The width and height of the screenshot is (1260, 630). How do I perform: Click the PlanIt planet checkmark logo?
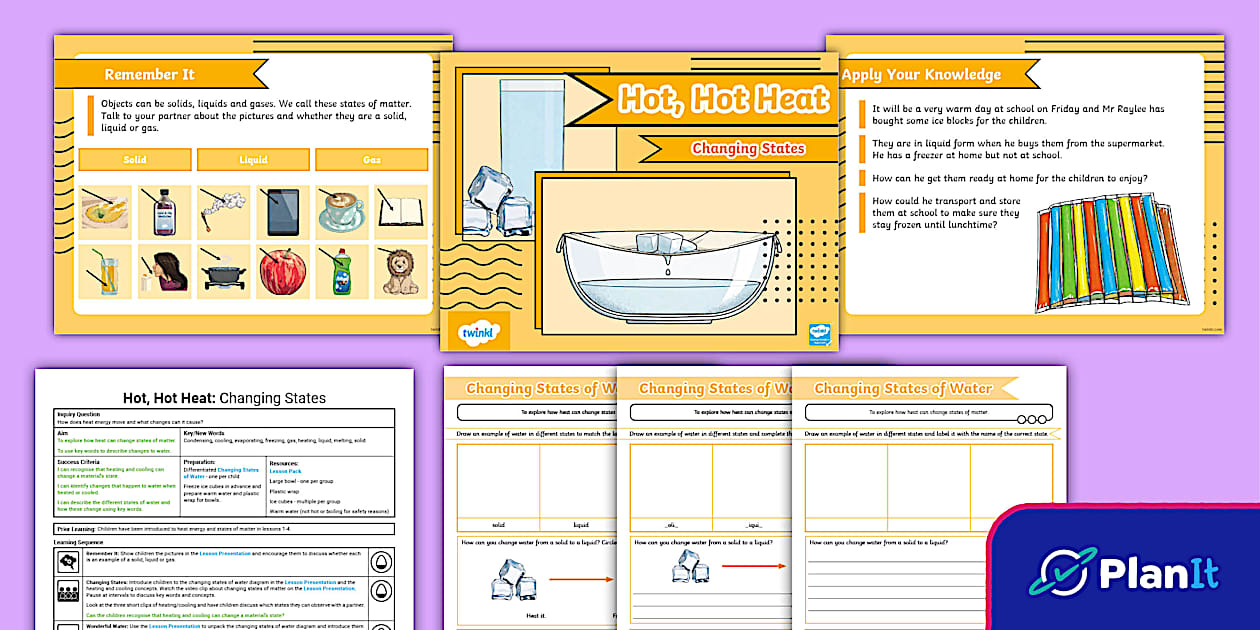pyautogui.click(x=1063, y=572)
